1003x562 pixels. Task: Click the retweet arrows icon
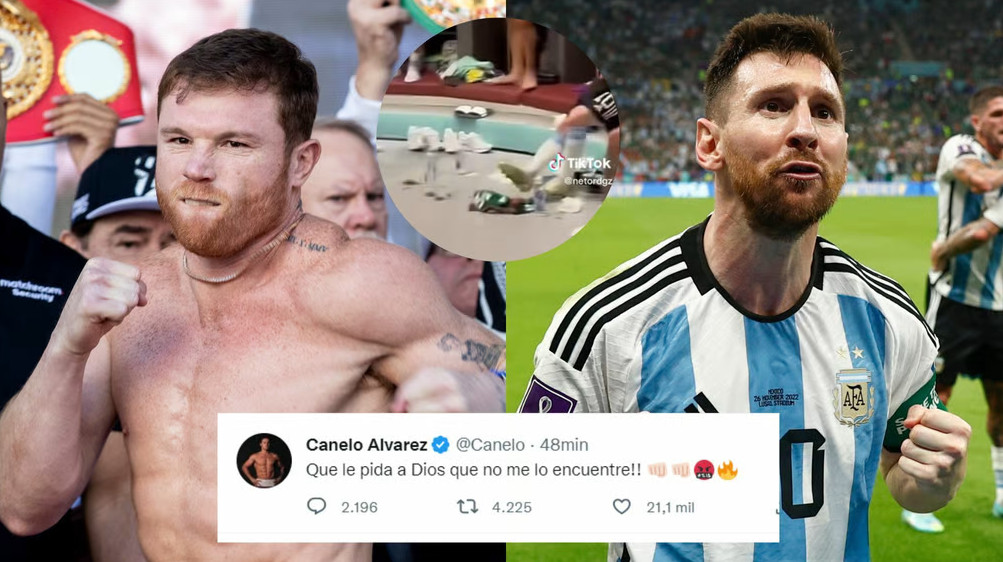(468, 506)
